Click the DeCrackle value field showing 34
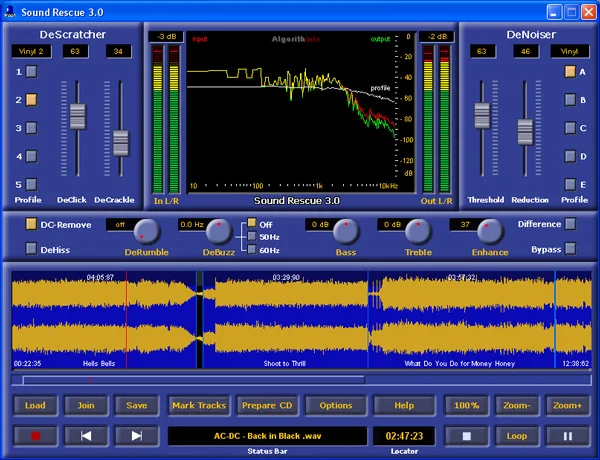 119,51
